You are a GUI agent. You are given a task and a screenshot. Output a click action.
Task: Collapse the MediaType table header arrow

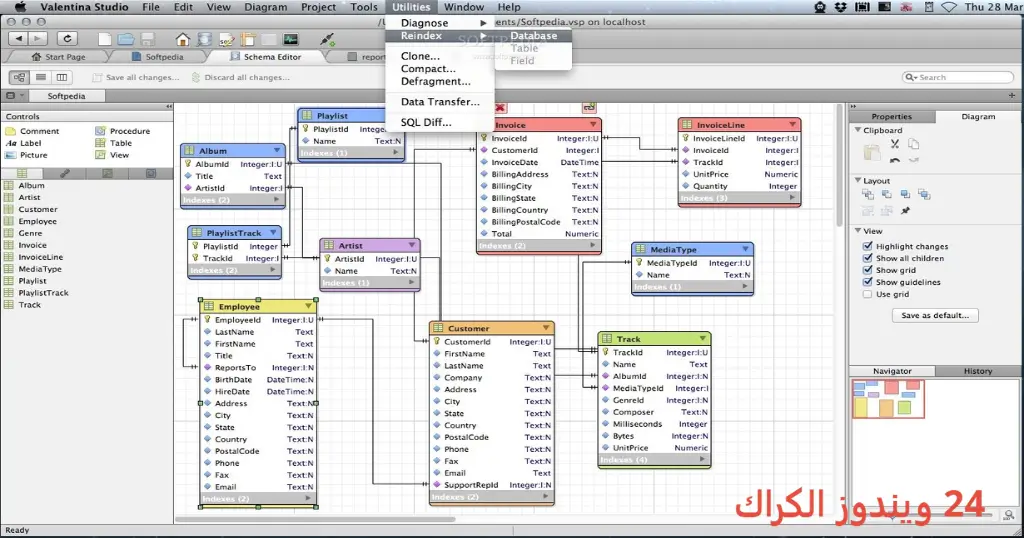[745, 249]
